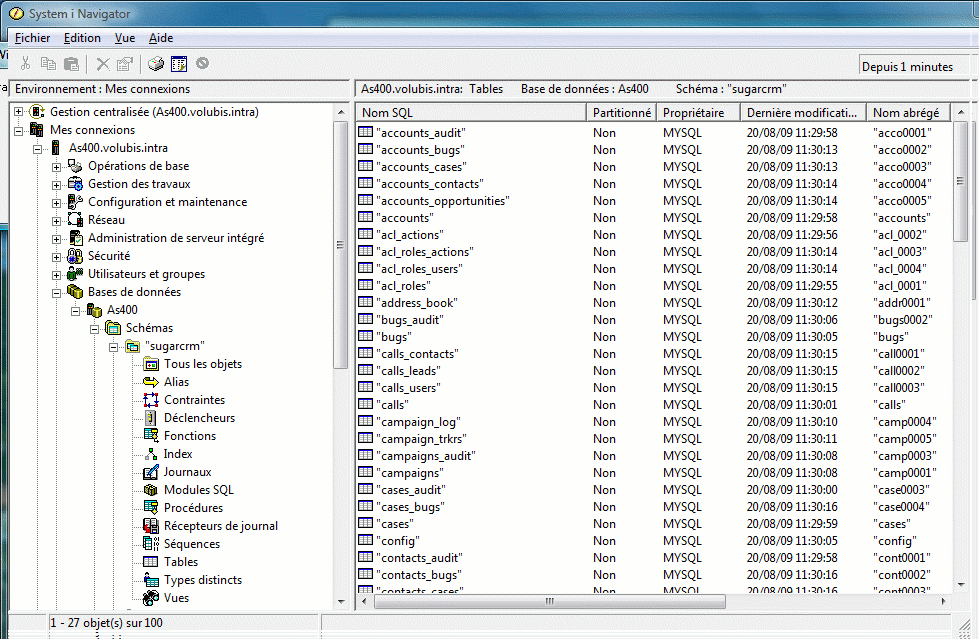
Task: Click the Print toolbar icon
Action: [x=155, y=64]
